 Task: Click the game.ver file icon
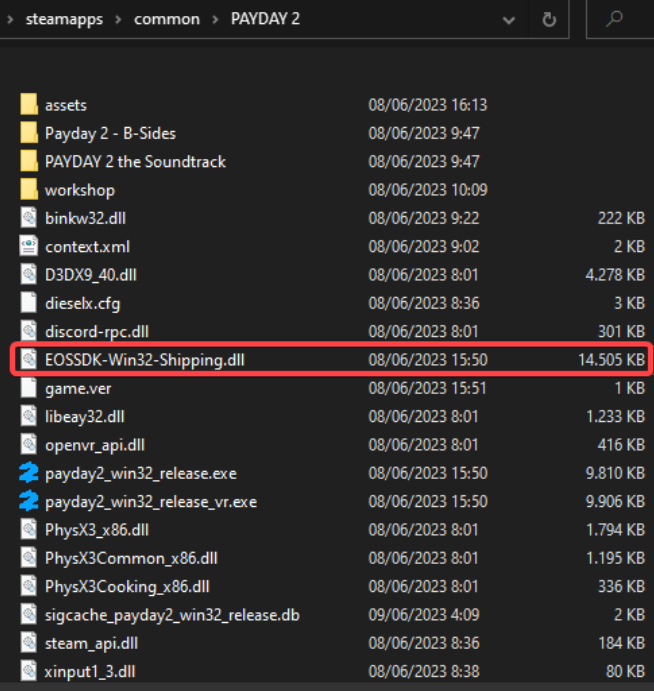(x=29, y=388)
